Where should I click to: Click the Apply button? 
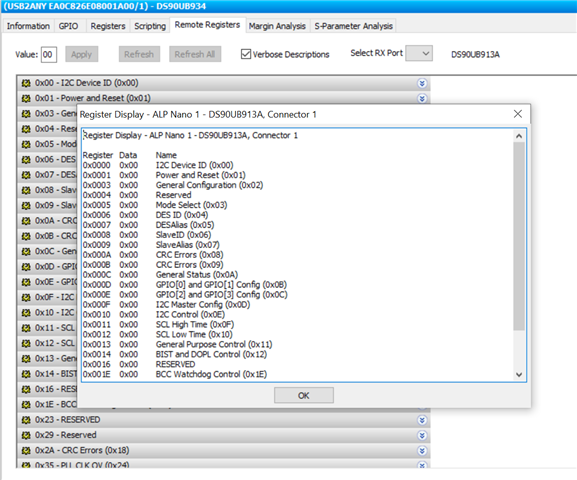click(82, 54)
